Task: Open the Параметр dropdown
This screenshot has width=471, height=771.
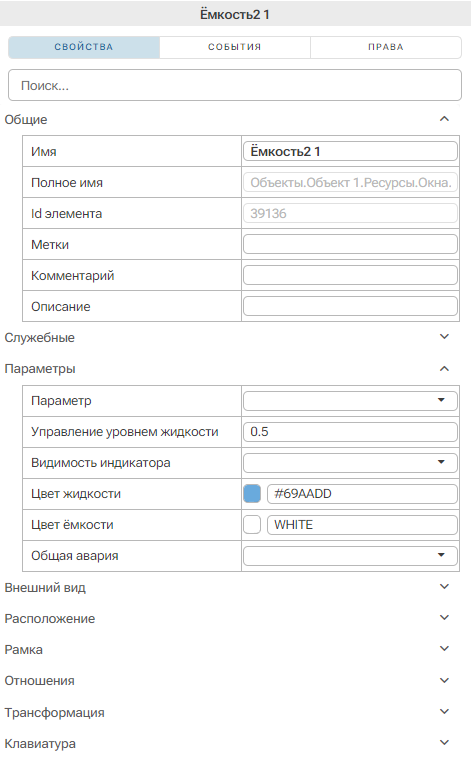Action: click(350, 400)
